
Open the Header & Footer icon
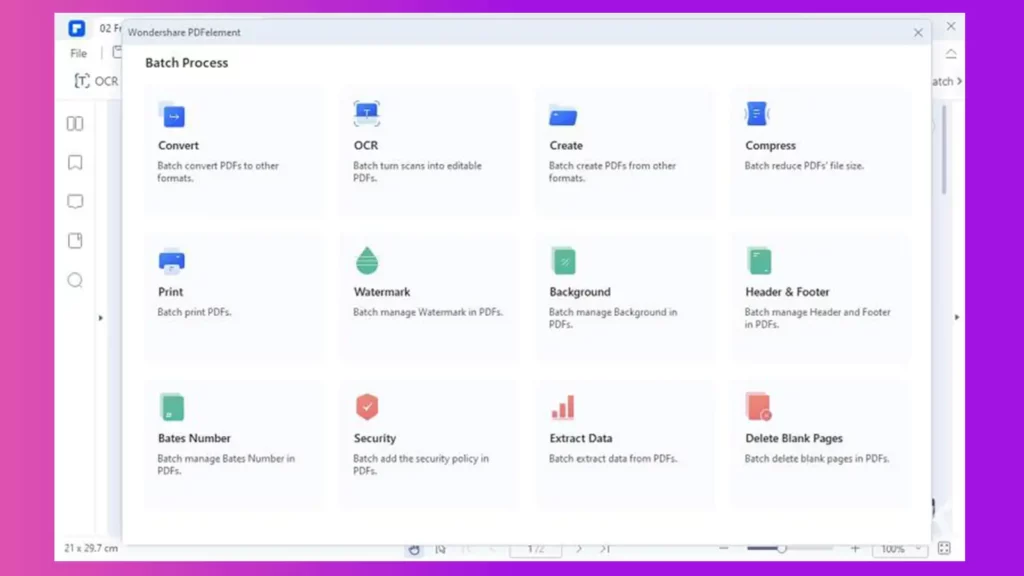tap(759, 261)
